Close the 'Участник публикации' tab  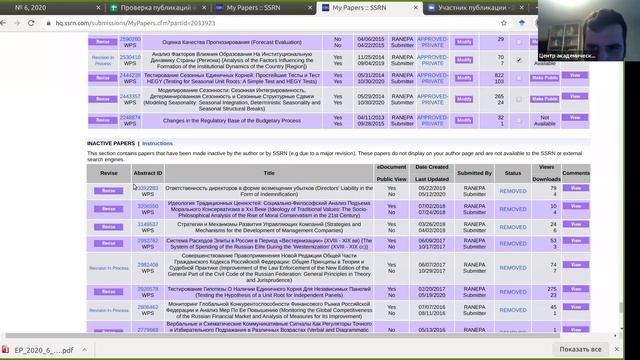point(521,8)
